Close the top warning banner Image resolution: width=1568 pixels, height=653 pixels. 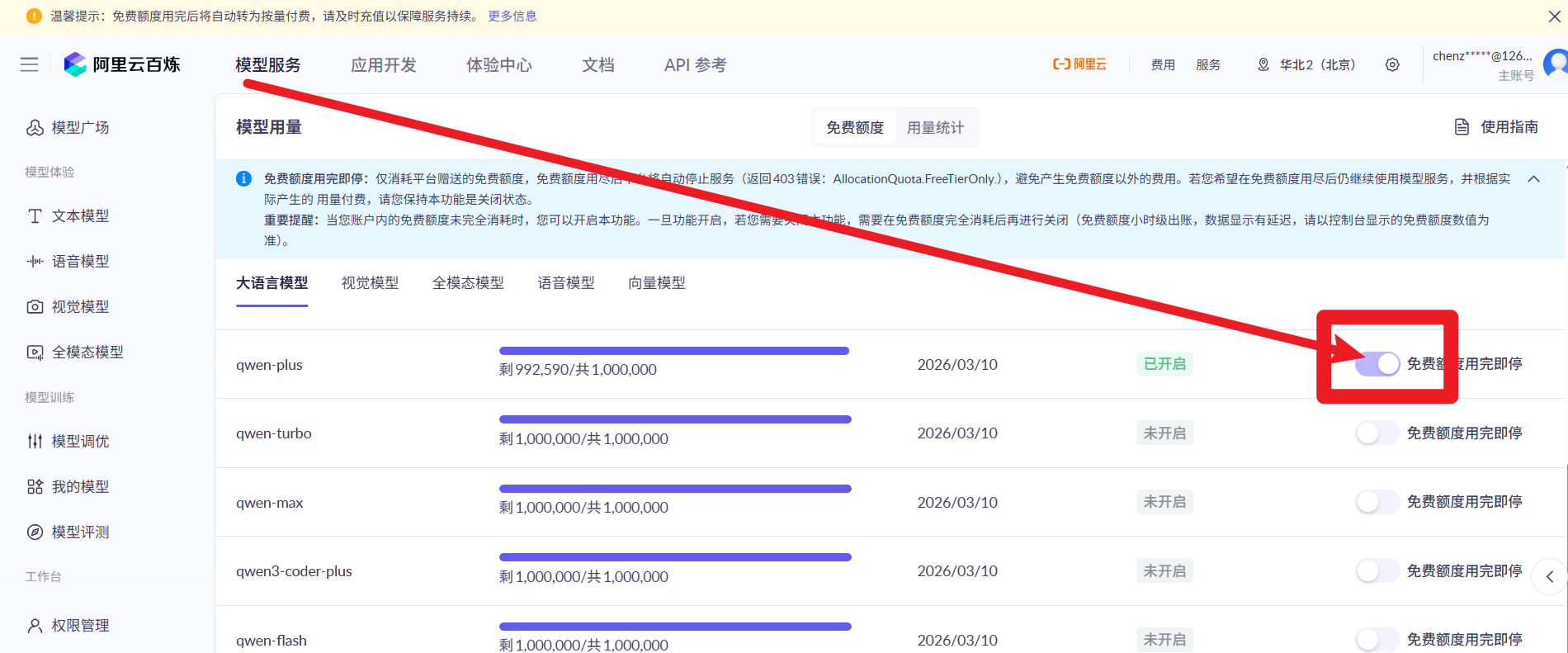tap(1554, 16)
